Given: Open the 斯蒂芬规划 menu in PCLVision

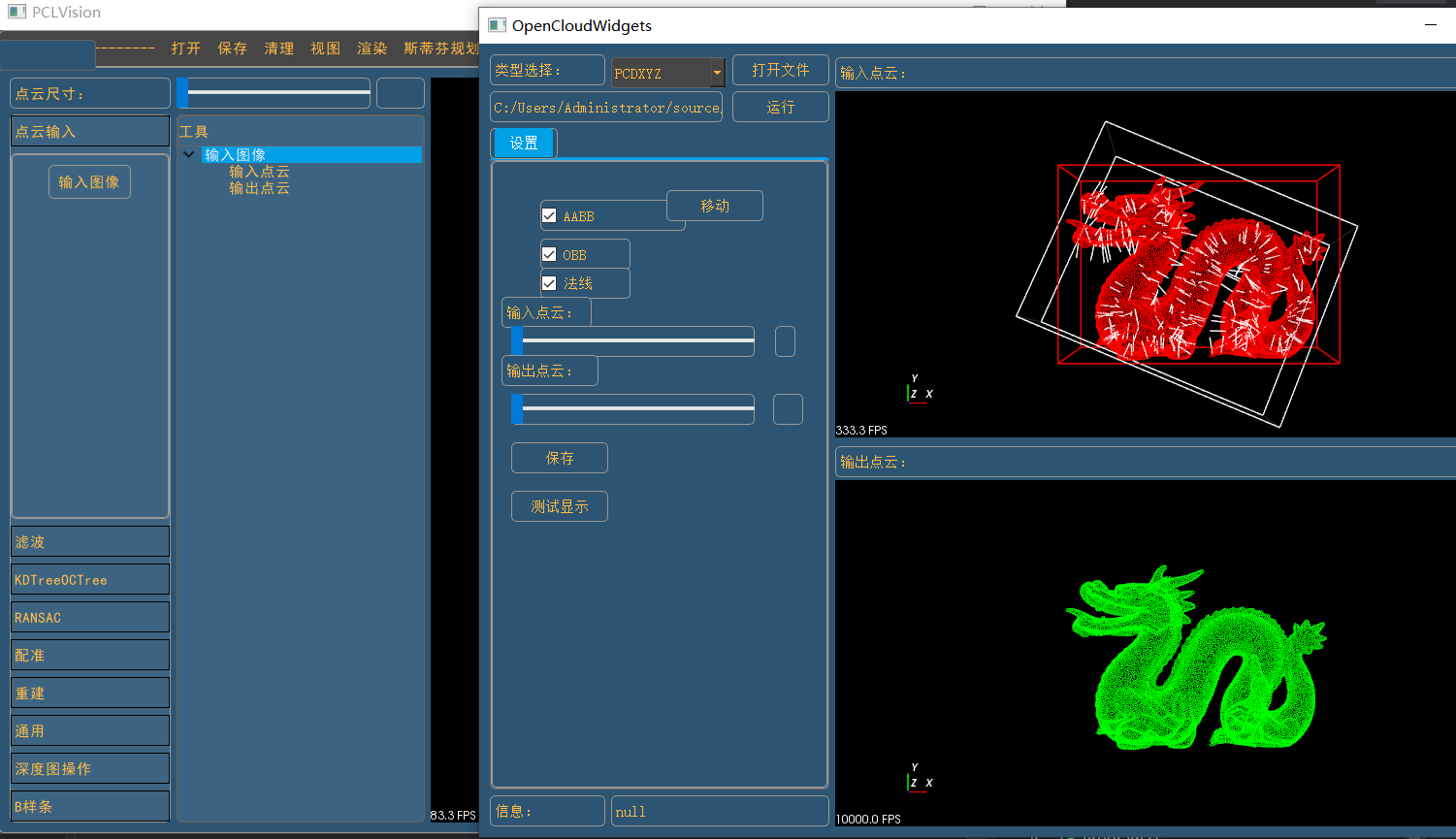Looking at the screenshot, I should tap(441, 48).
